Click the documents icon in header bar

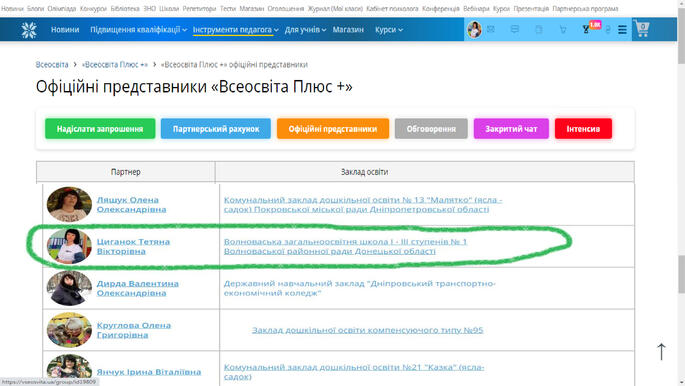[539, 29]
